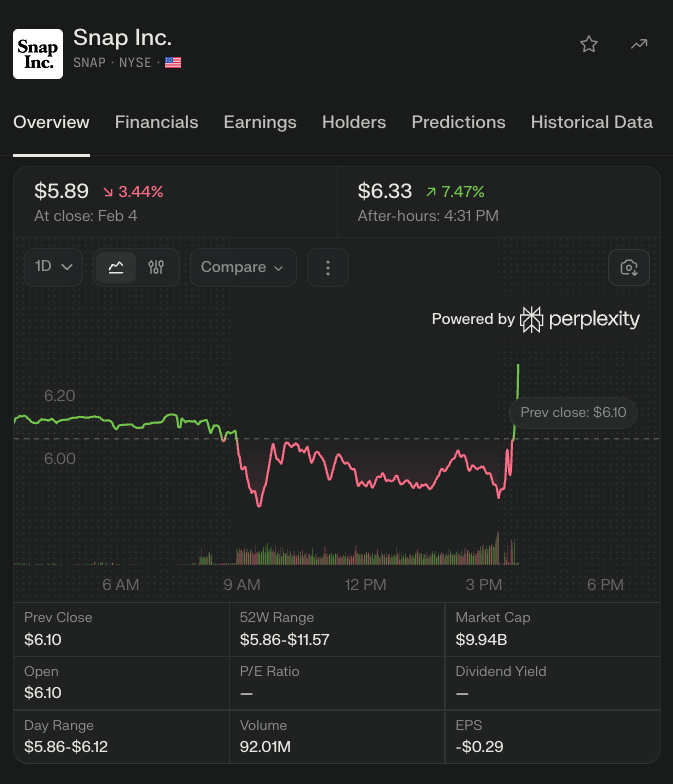Image resolution: width=673 pixels, height=784 pixels.
Task: Click the NYSE exchange label
Action: click(x=135, y=63)
